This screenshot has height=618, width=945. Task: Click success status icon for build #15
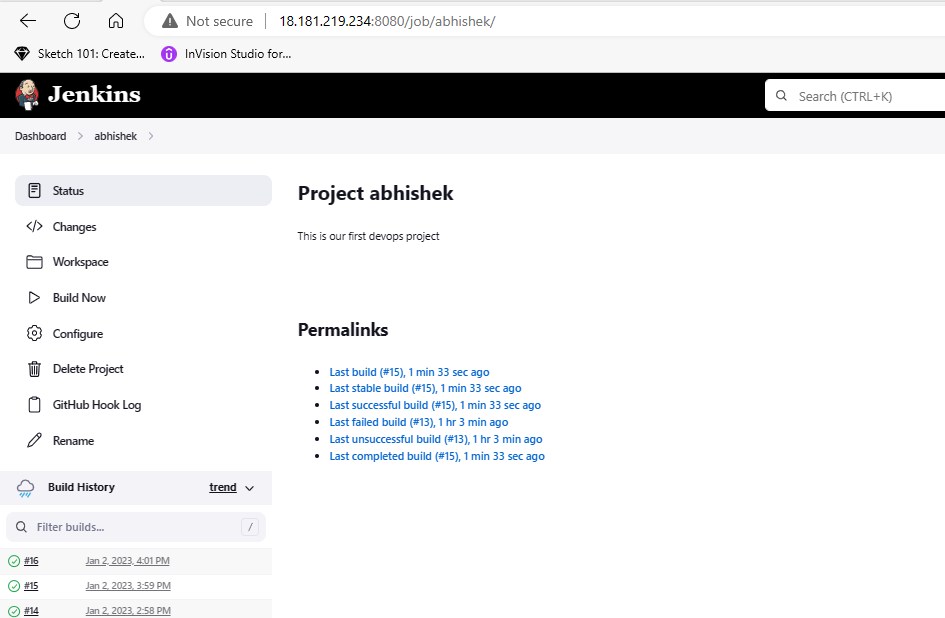click(14, 586)
